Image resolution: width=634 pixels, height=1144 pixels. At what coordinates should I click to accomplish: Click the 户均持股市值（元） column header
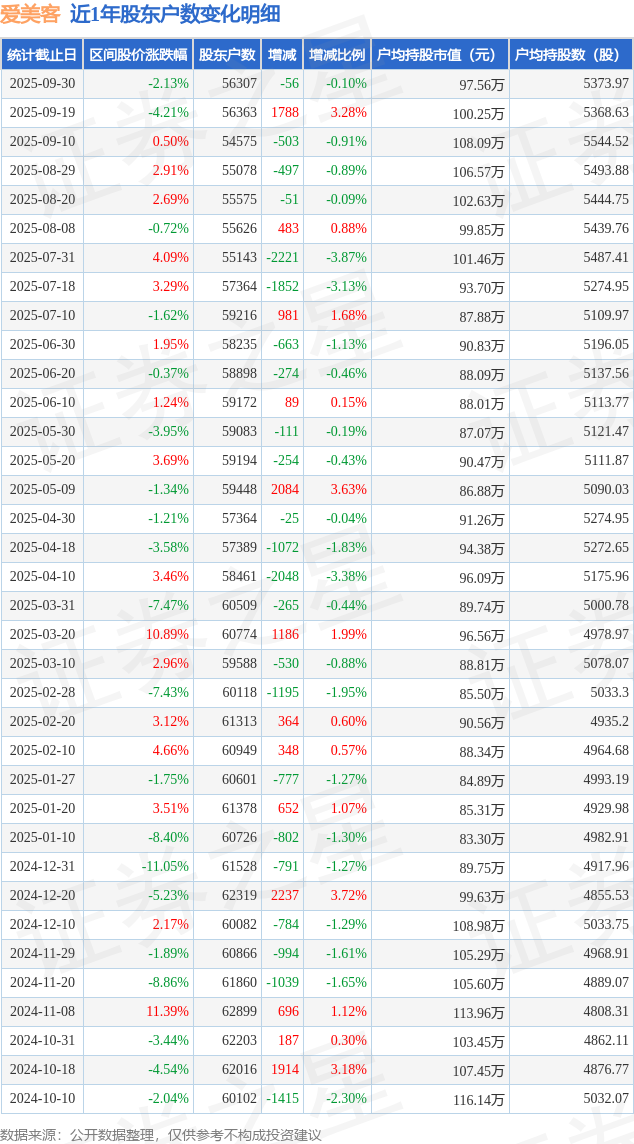pos(440,55)
